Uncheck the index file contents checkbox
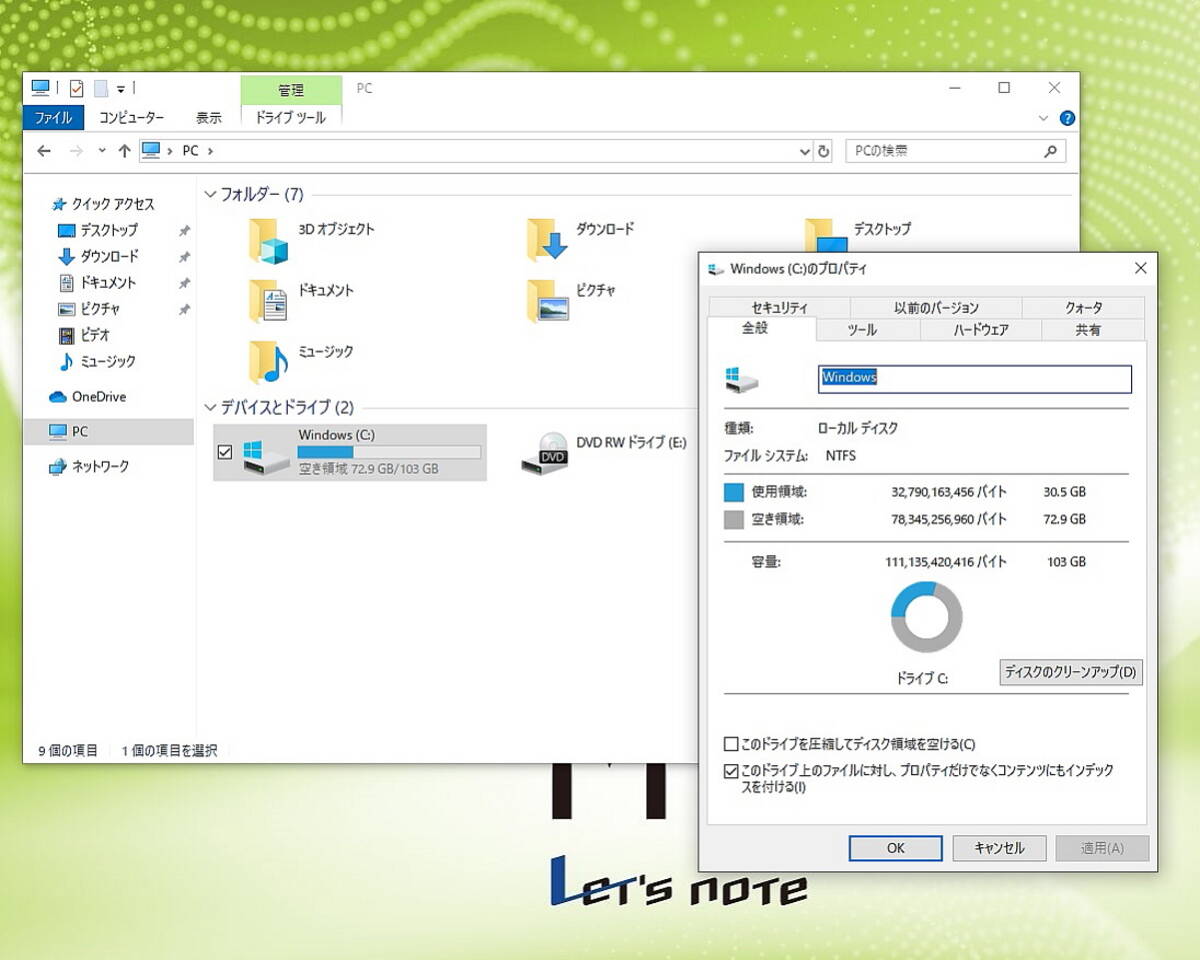The width and height of the screenshot is (1200, 960). tap(731, 771)
